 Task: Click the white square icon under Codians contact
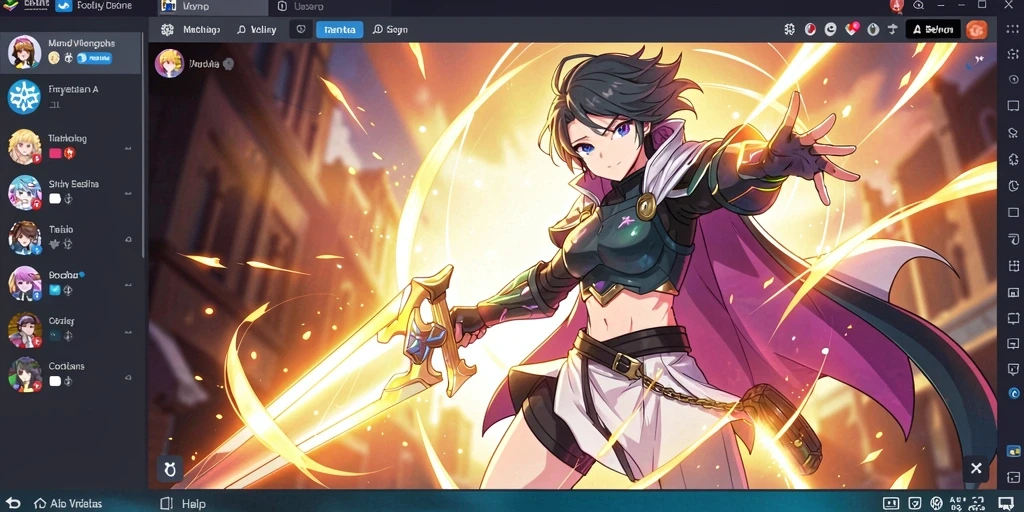(x=55, y=381)
